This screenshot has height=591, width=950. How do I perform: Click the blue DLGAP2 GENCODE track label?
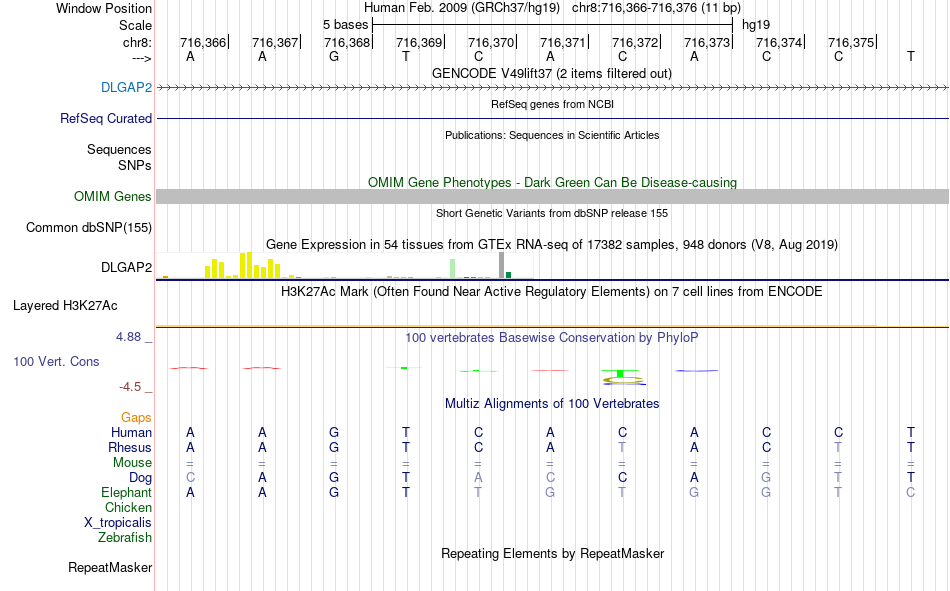point(126,87)
